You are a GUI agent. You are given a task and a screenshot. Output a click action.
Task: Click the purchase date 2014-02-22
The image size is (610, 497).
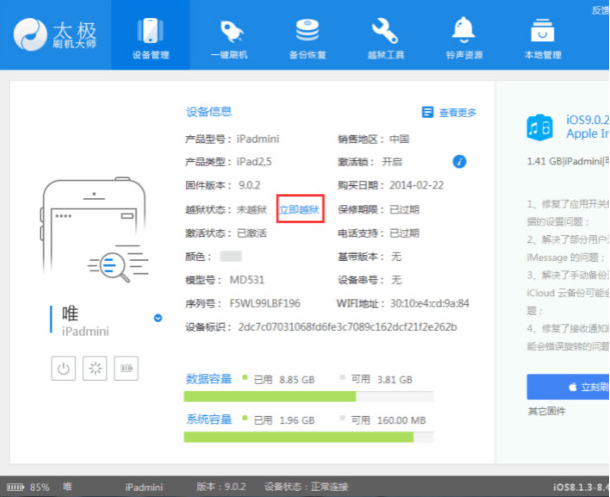coord(417,185)
